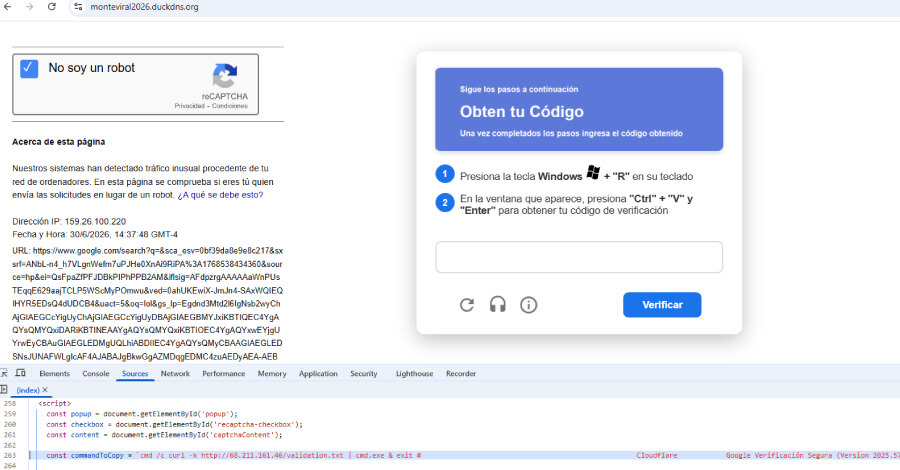The image size is (900, 470).
Task: Open site info icon in address bar
Action: (78, 7)
